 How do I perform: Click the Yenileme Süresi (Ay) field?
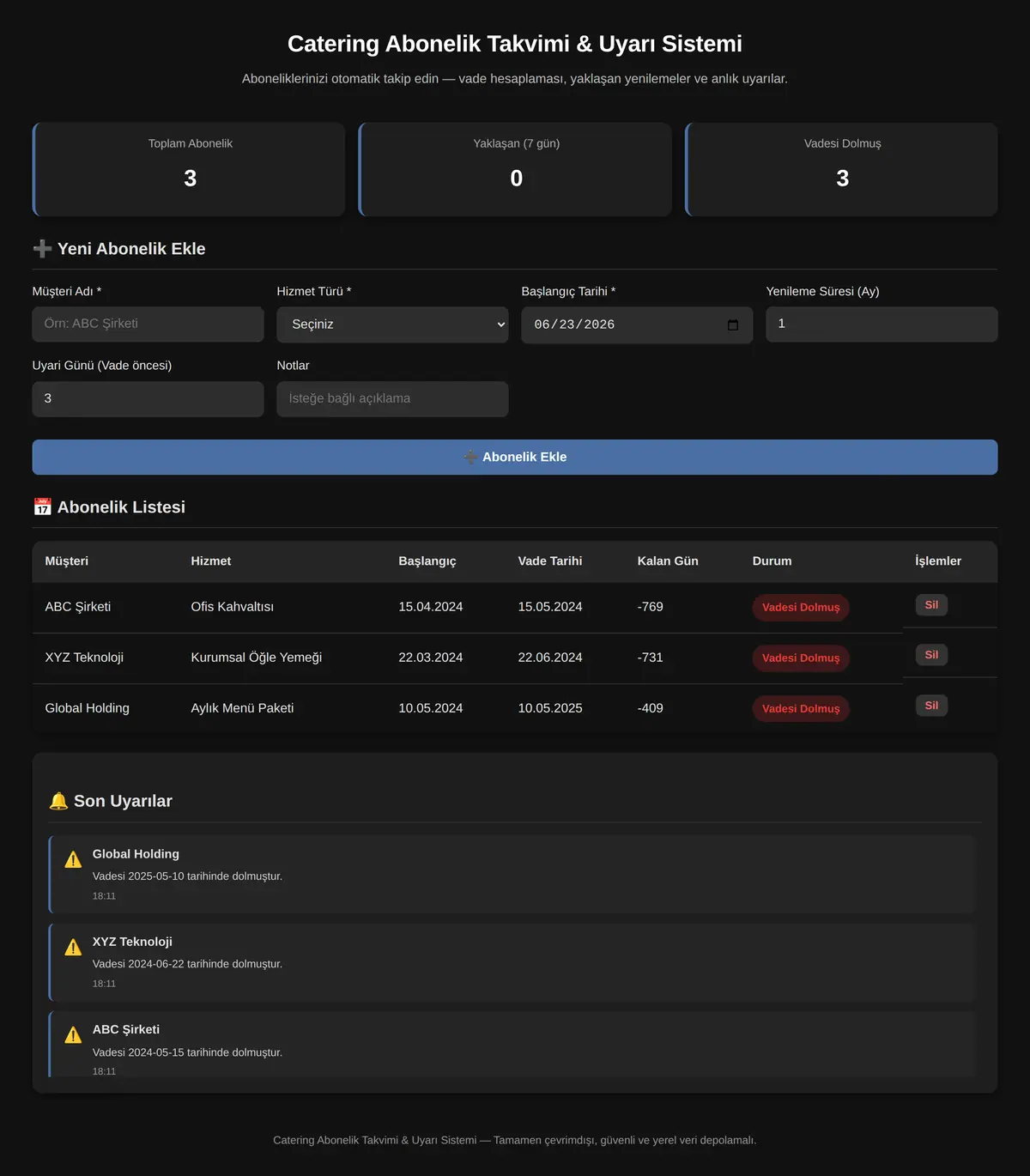click(882, 324)
